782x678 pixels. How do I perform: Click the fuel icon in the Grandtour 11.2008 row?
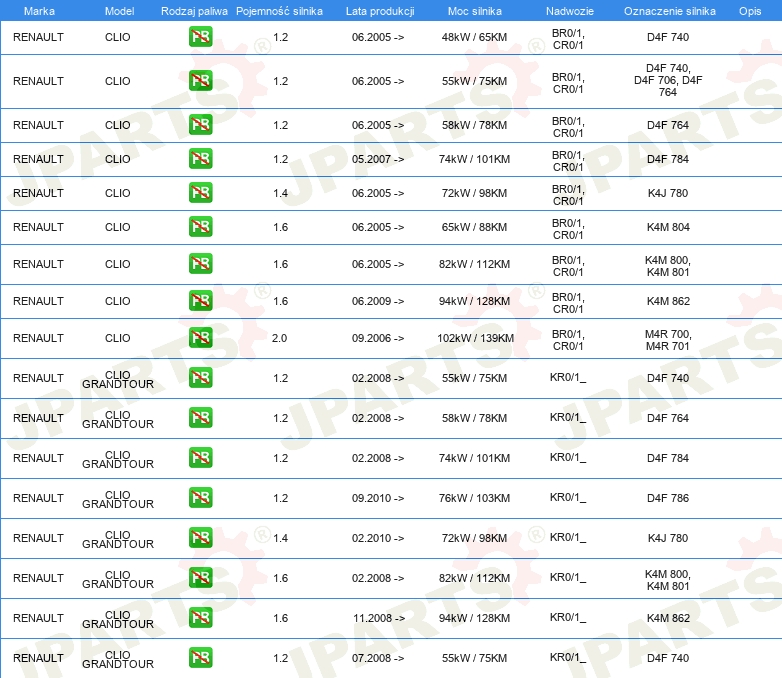click(x=200, y=617)
